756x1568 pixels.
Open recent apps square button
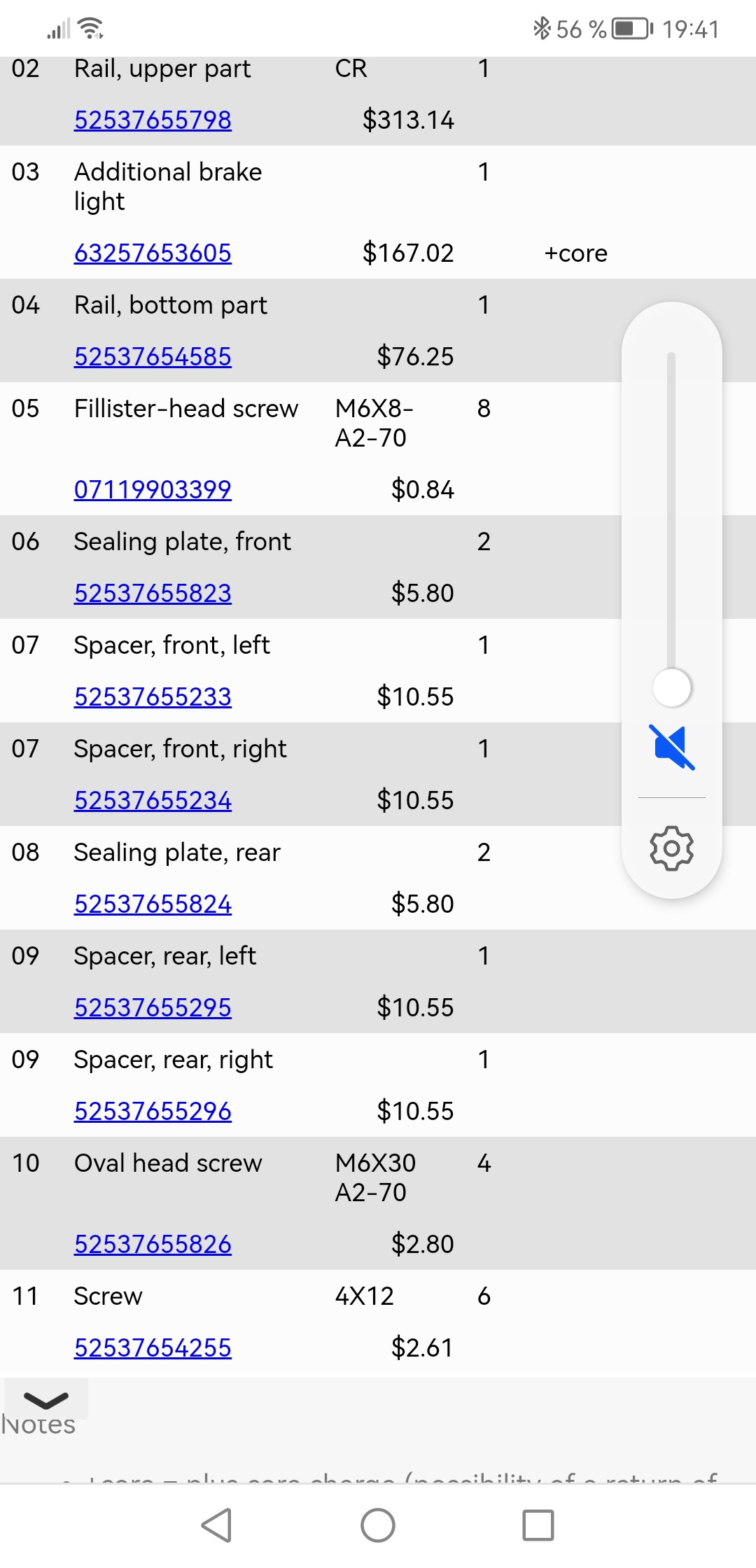(x=538, y=1525)
